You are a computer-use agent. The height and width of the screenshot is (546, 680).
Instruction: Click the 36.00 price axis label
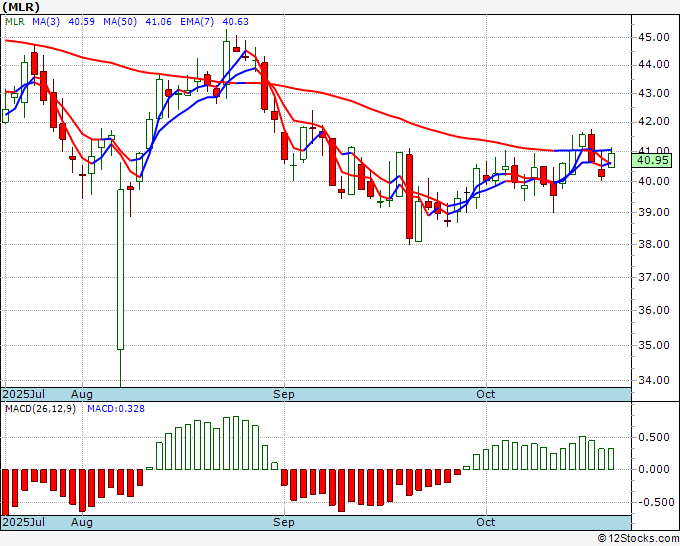click(654, 310)
